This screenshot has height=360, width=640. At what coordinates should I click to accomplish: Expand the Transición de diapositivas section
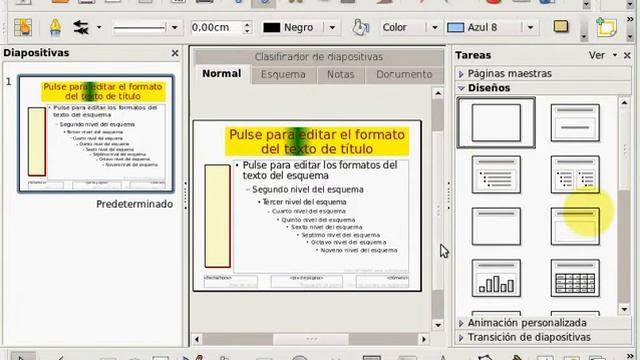pyautogui.click(x=543, y=338)
